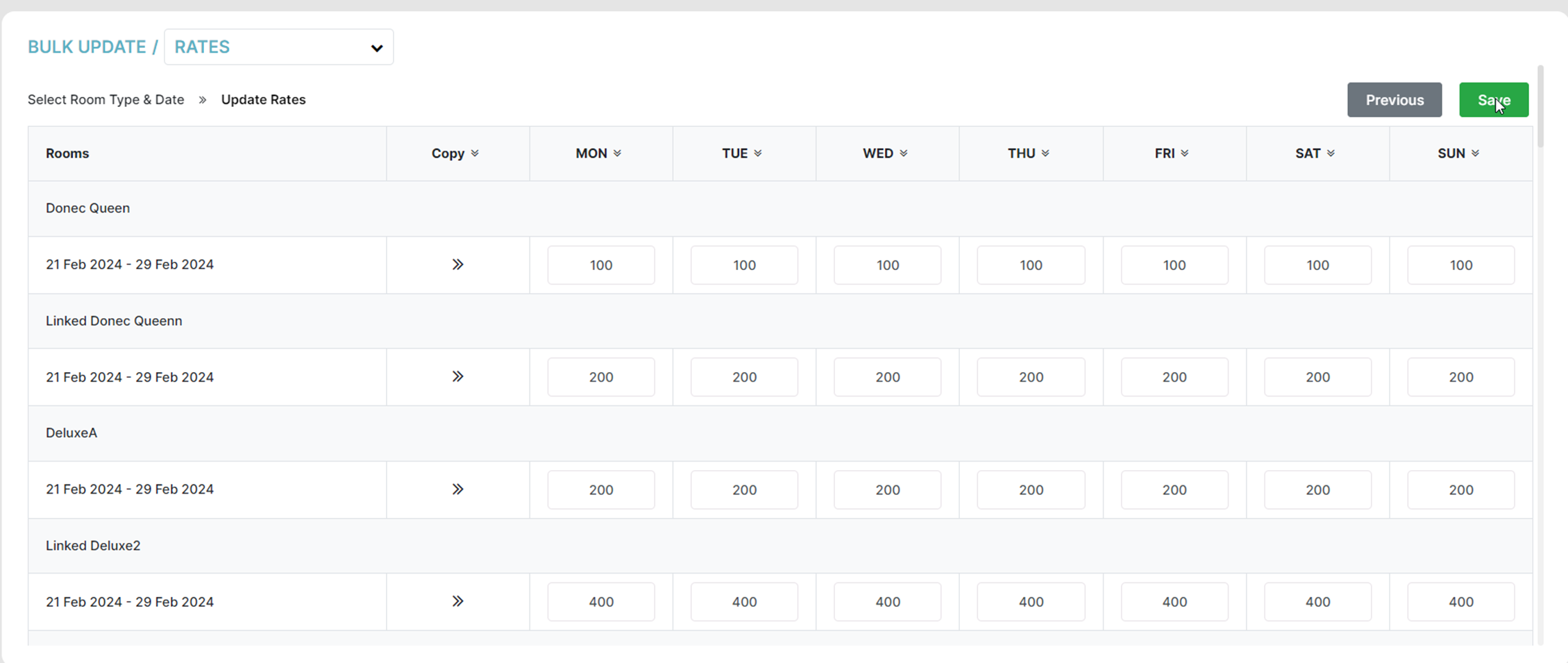Open the RATES bulk update dropdown
The width and height of the screenshot is (1568, 663).
pos(278,47)
